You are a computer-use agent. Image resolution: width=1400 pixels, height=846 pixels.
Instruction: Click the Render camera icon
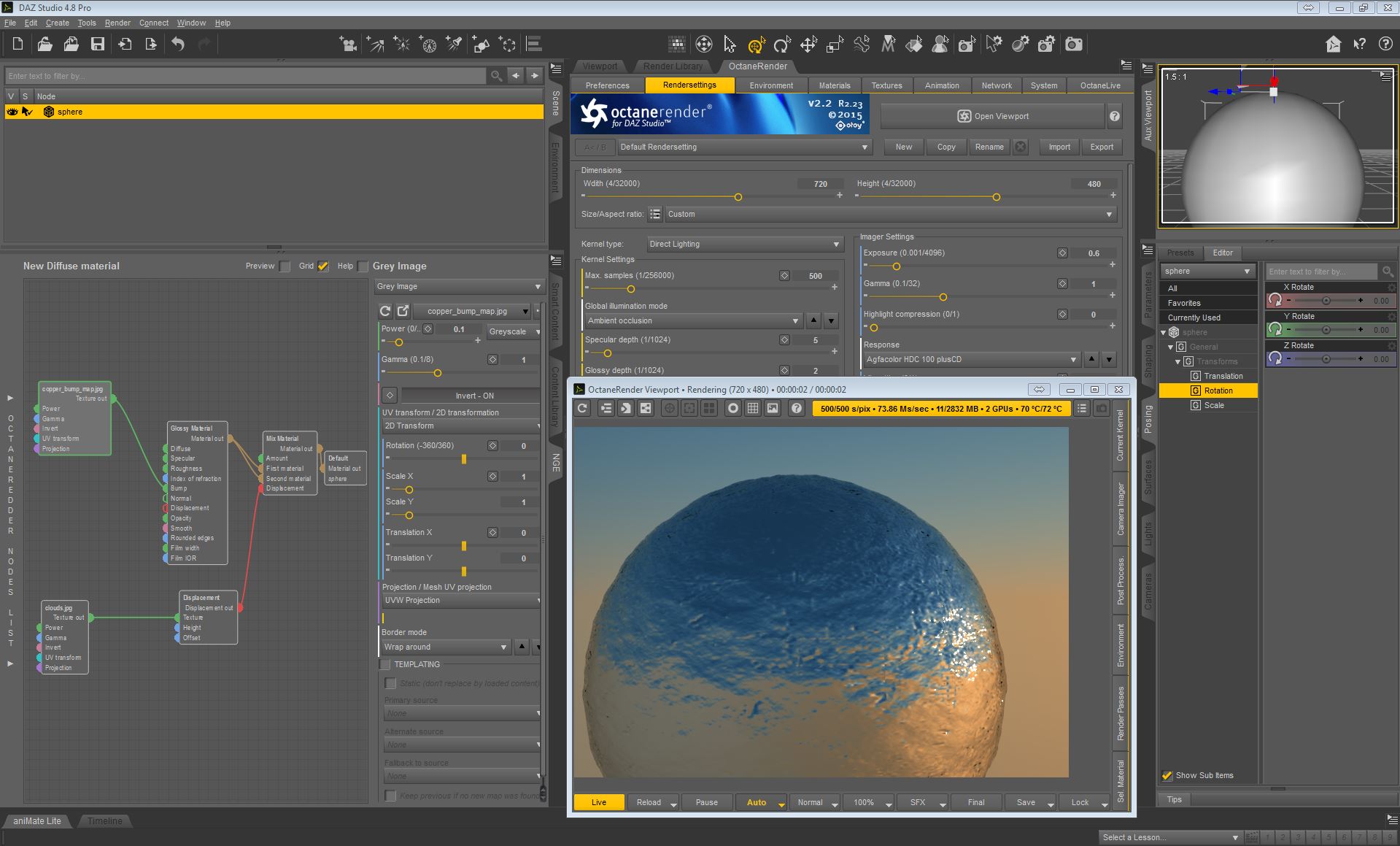pos(1074,45)
